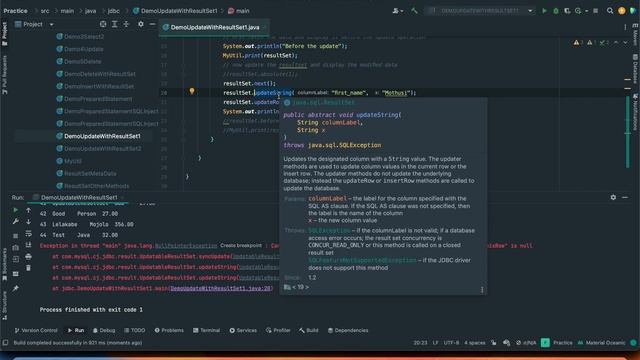The width and height of the screenshot is (640, 360).
Task: Click the Stop icon in toolbar
Action: 596,11
